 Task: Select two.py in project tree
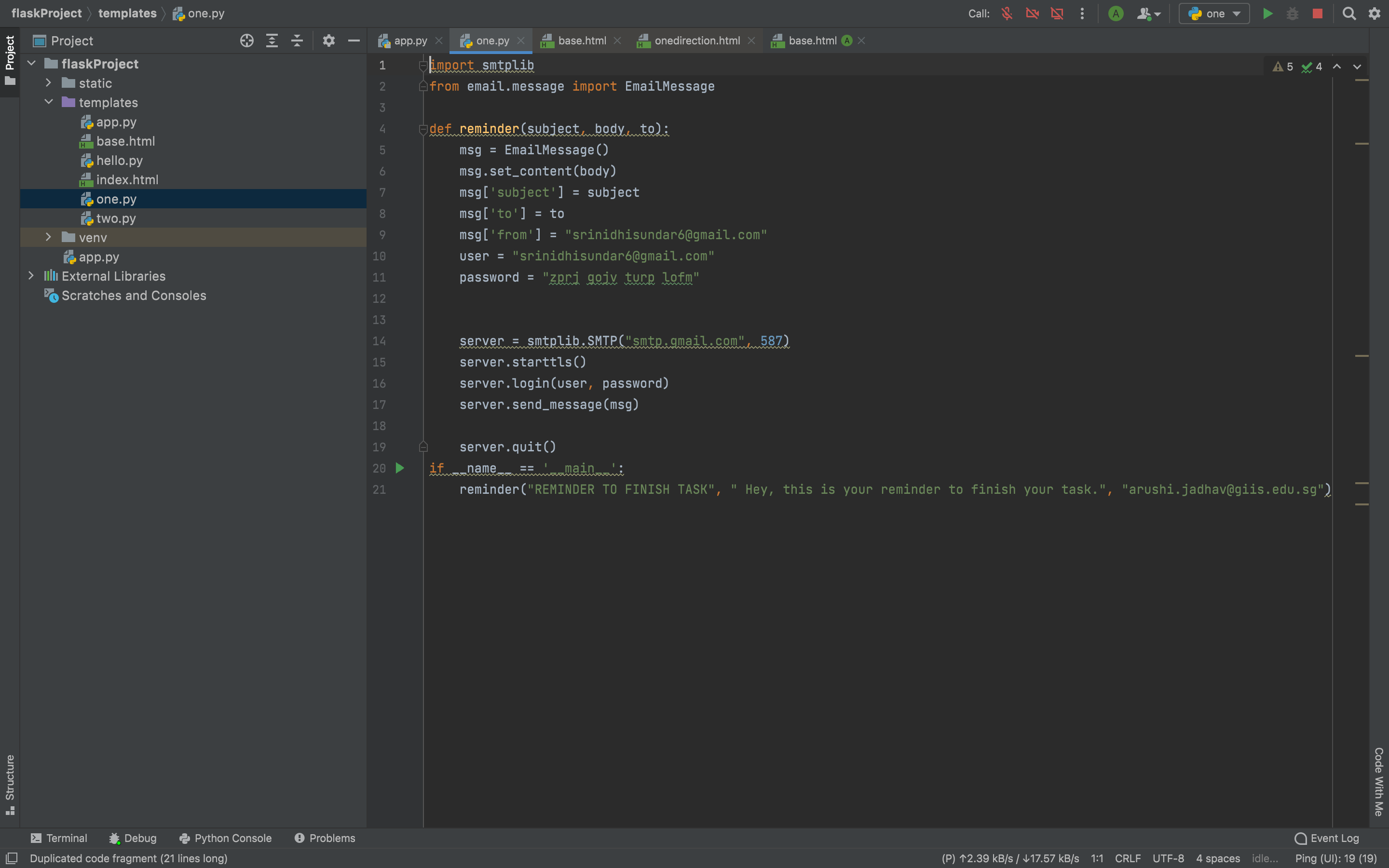pyautogui.click(x=116, y=218)
